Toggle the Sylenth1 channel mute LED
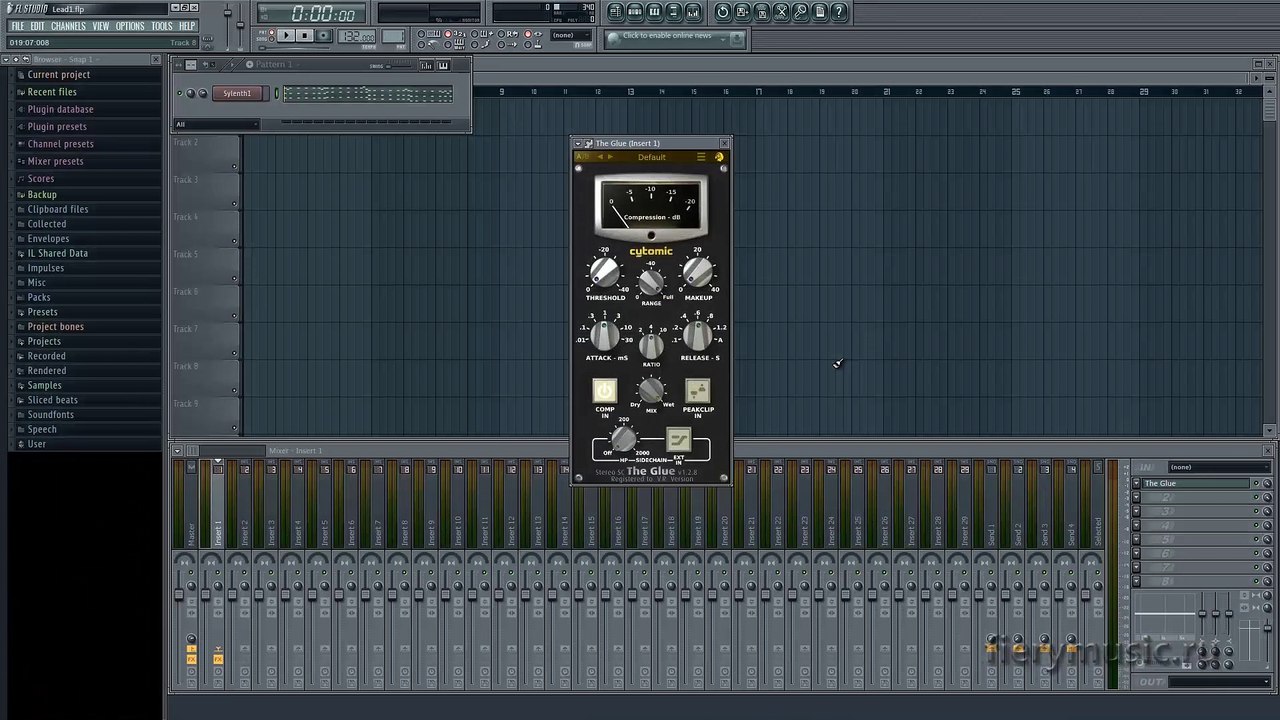Image resolution: width=1280 pixels, height=720 pixels. click(179, 93)
